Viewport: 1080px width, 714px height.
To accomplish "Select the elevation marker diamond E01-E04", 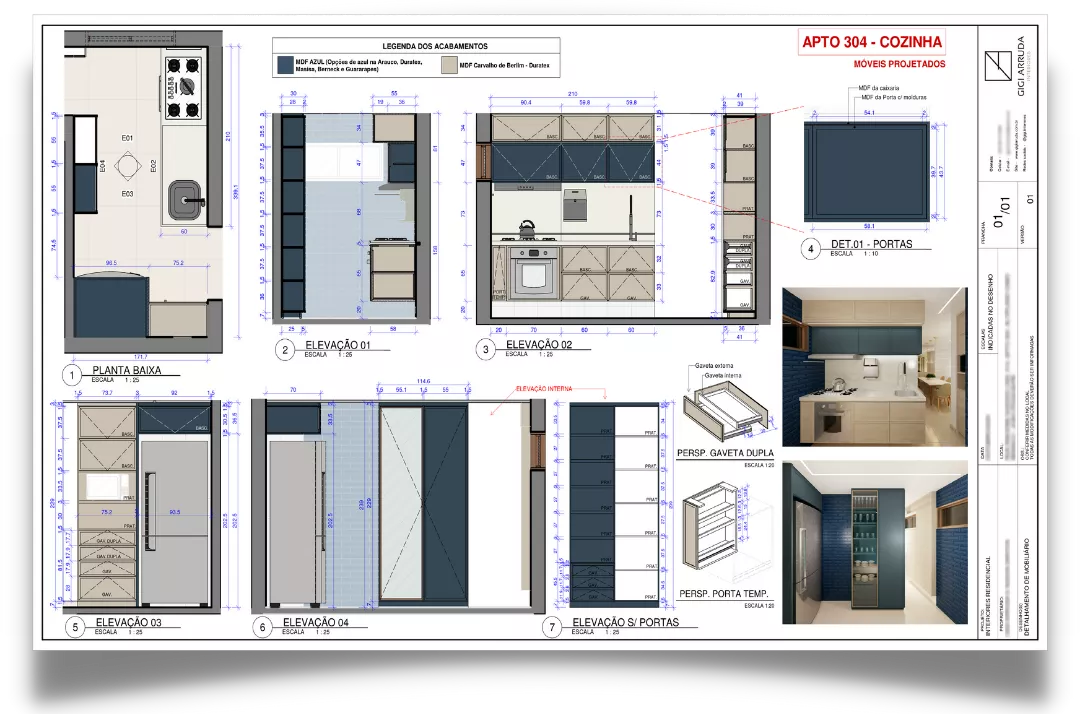I will click(x=127, y=165).
